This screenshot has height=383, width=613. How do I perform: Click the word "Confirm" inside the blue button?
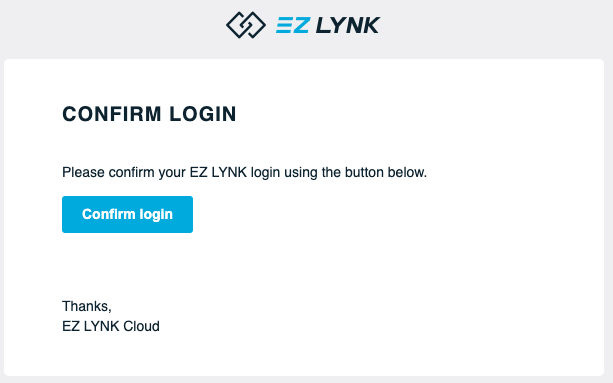[x=109, y=214]
